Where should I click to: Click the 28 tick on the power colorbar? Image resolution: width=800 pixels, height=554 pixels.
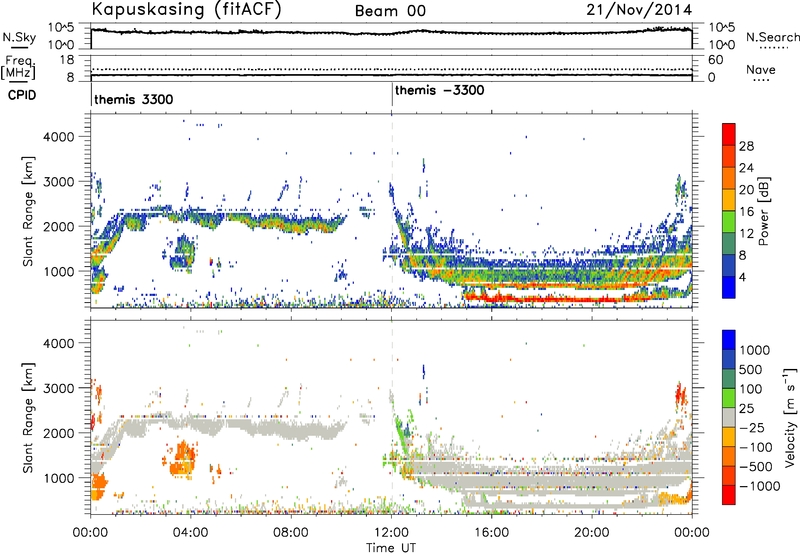coord(746,146)
